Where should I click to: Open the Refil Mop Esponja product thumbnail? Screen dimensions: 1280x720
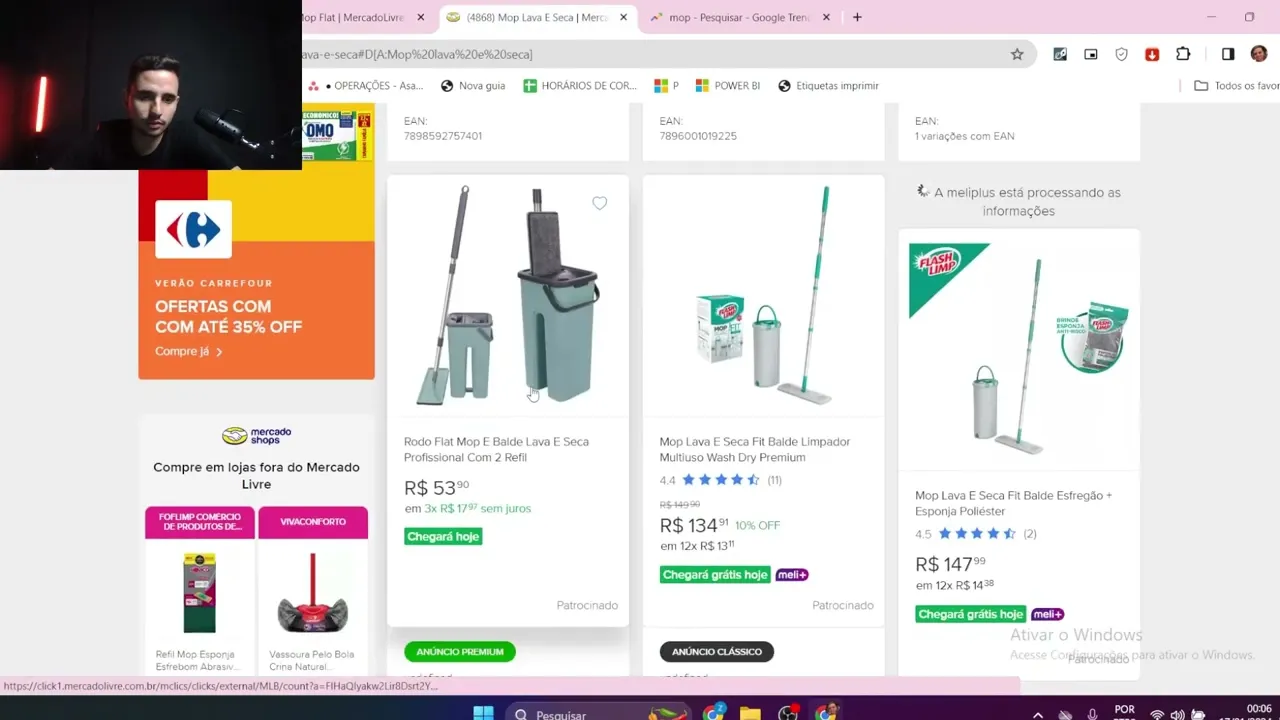(x=199, y=594)
